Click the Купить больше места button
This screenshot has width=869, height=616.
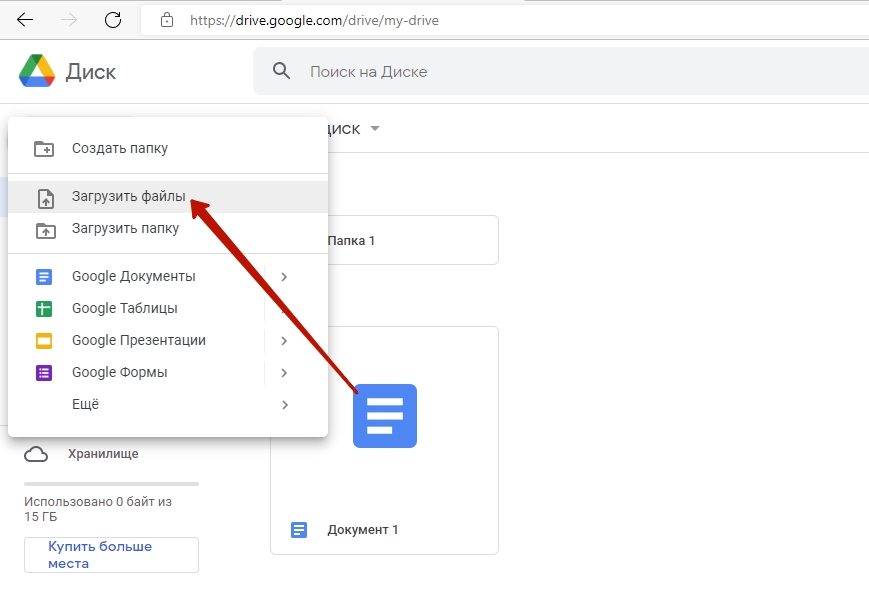[x=111, y=555]
